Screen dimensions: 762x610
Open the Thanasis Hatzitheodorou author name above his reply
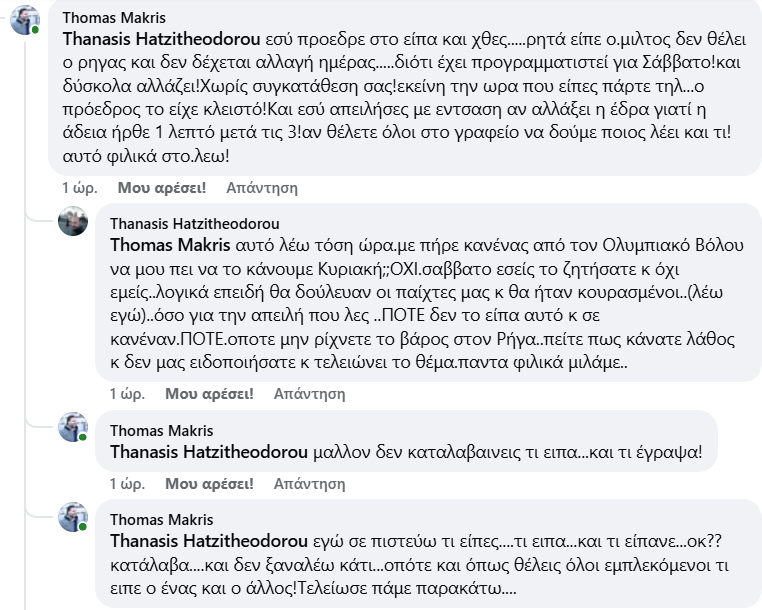coord(194,223)
